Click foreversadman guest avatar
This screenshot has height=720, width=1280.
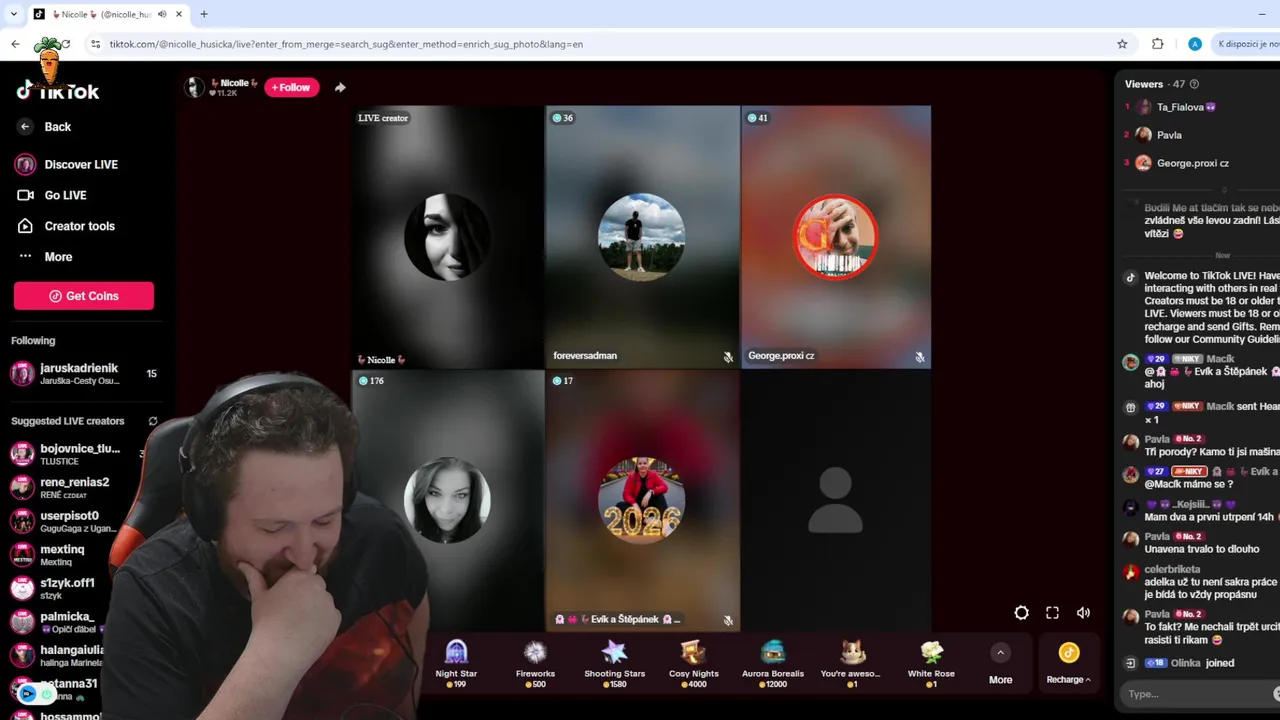[641, 237]
